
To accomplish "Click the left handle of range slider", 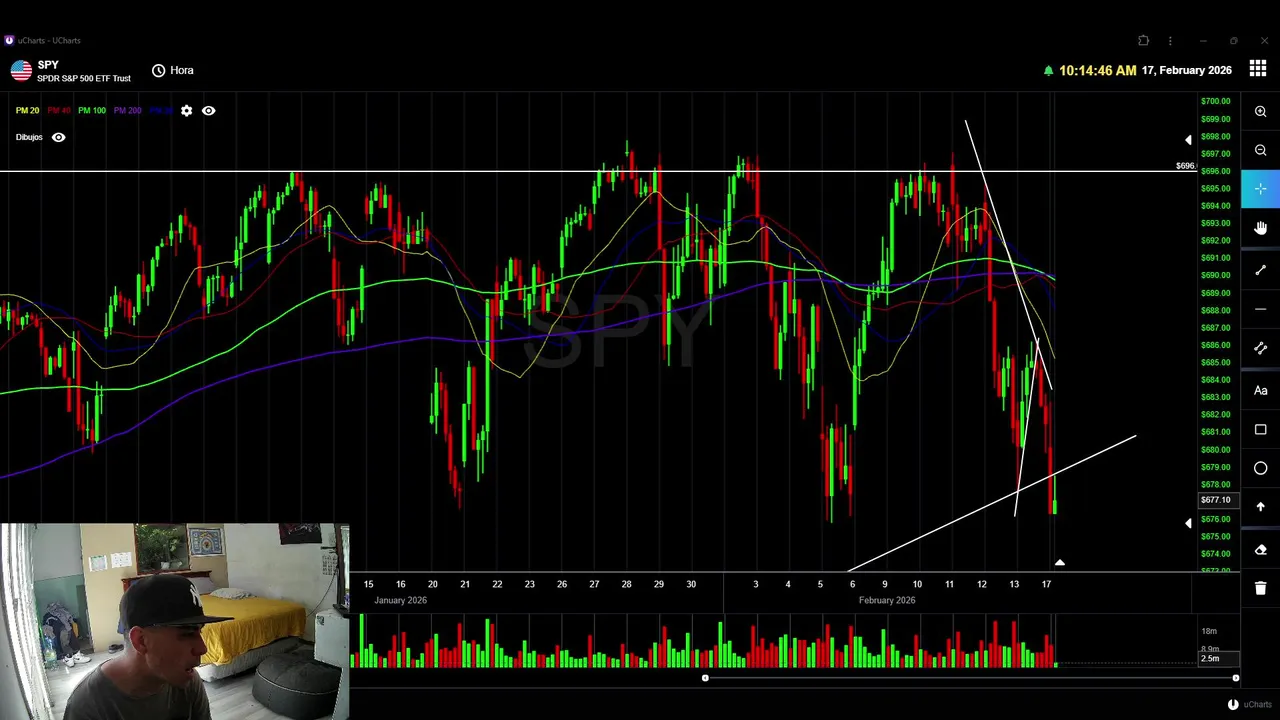I will tap(705, 678).
